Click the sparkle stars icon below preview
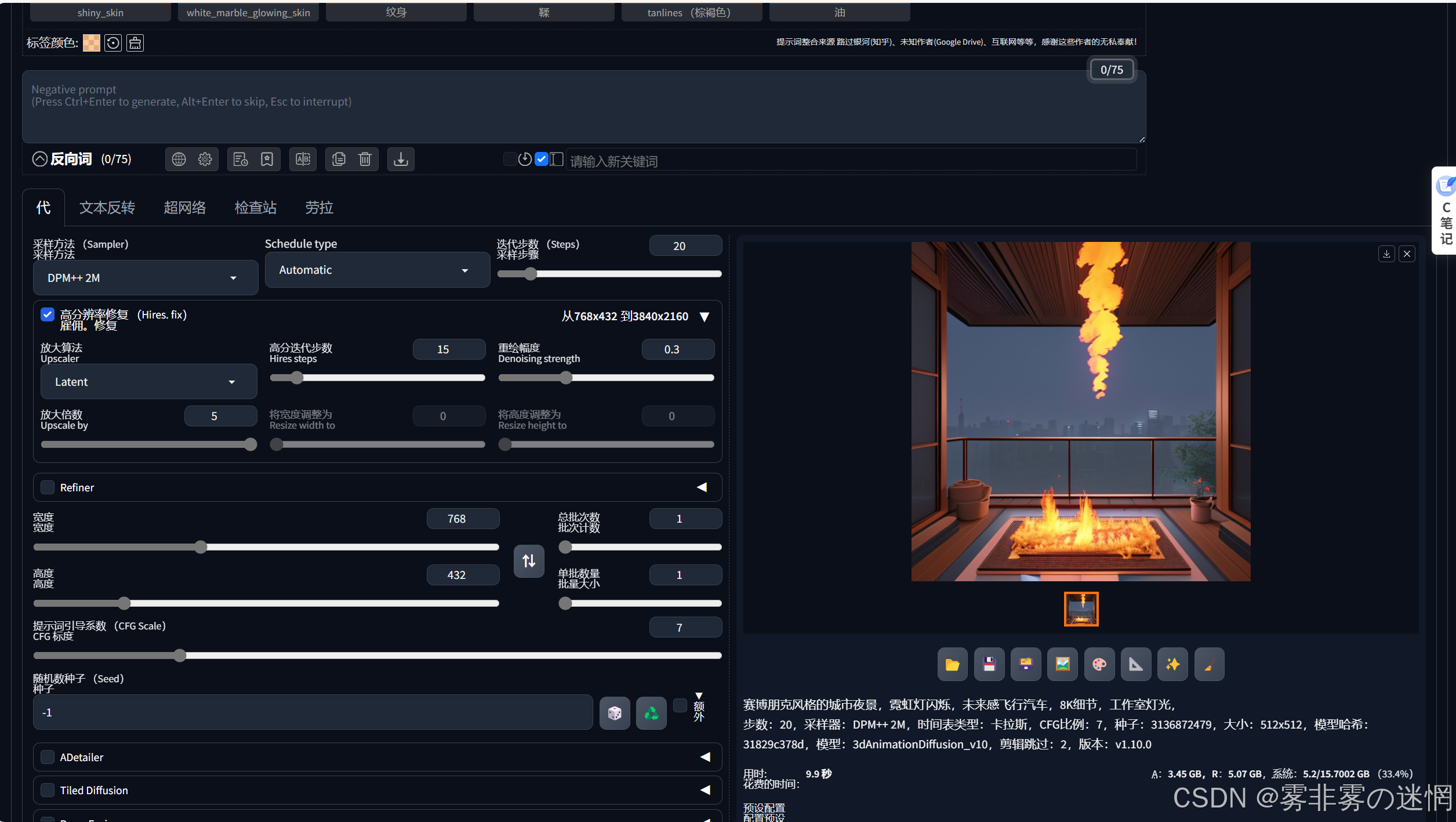 (x=1172, y=664)
